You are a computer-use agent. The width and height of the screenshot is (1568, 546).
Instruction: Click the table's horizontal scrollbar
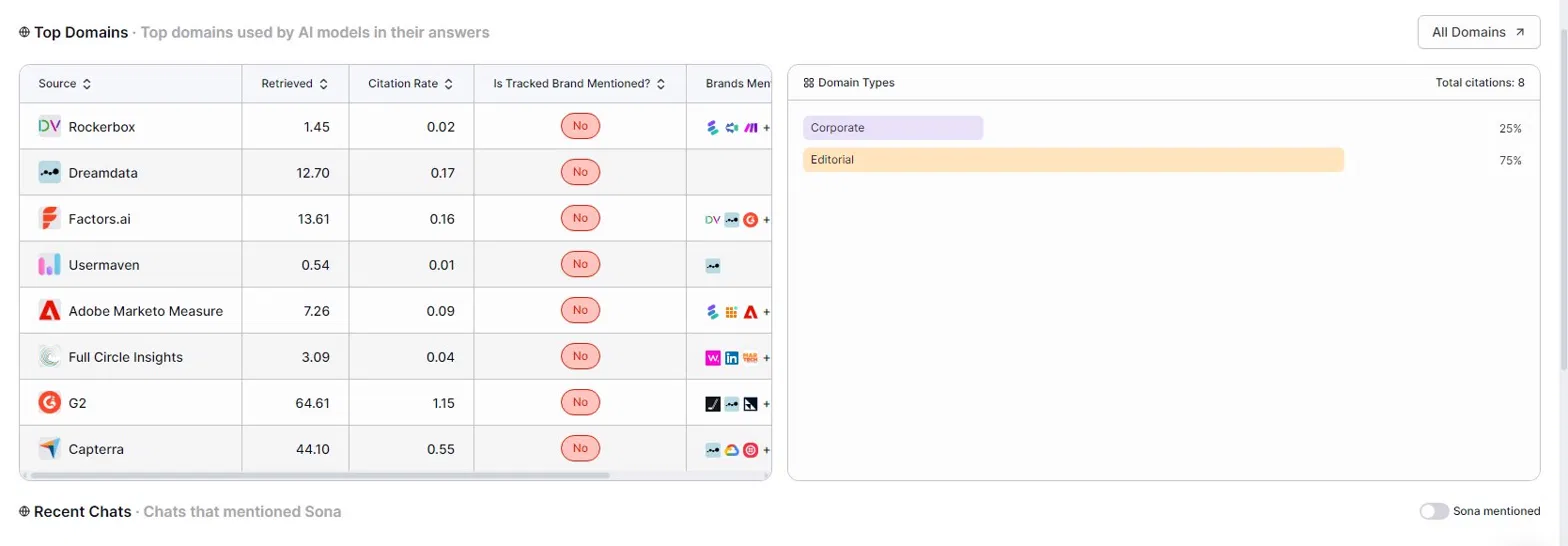point(320,475)
